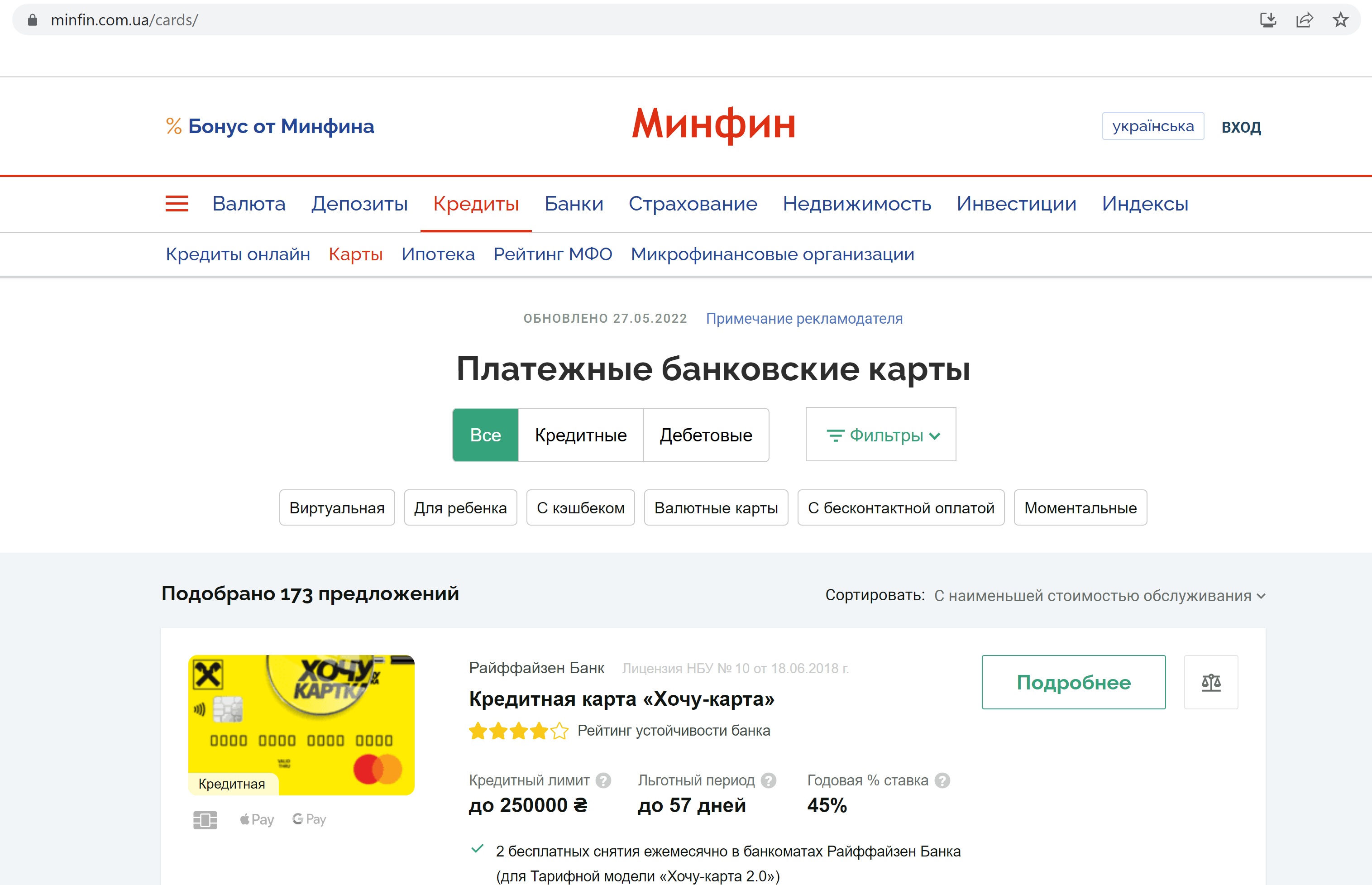Go to Карты submenu

(356, 254)
